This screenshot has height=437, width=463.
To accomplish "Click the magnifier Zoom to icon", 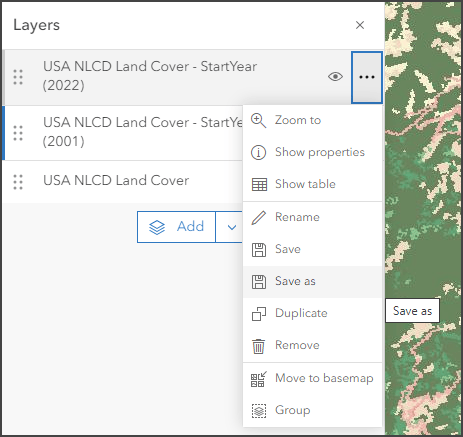I will coord(258,121).
